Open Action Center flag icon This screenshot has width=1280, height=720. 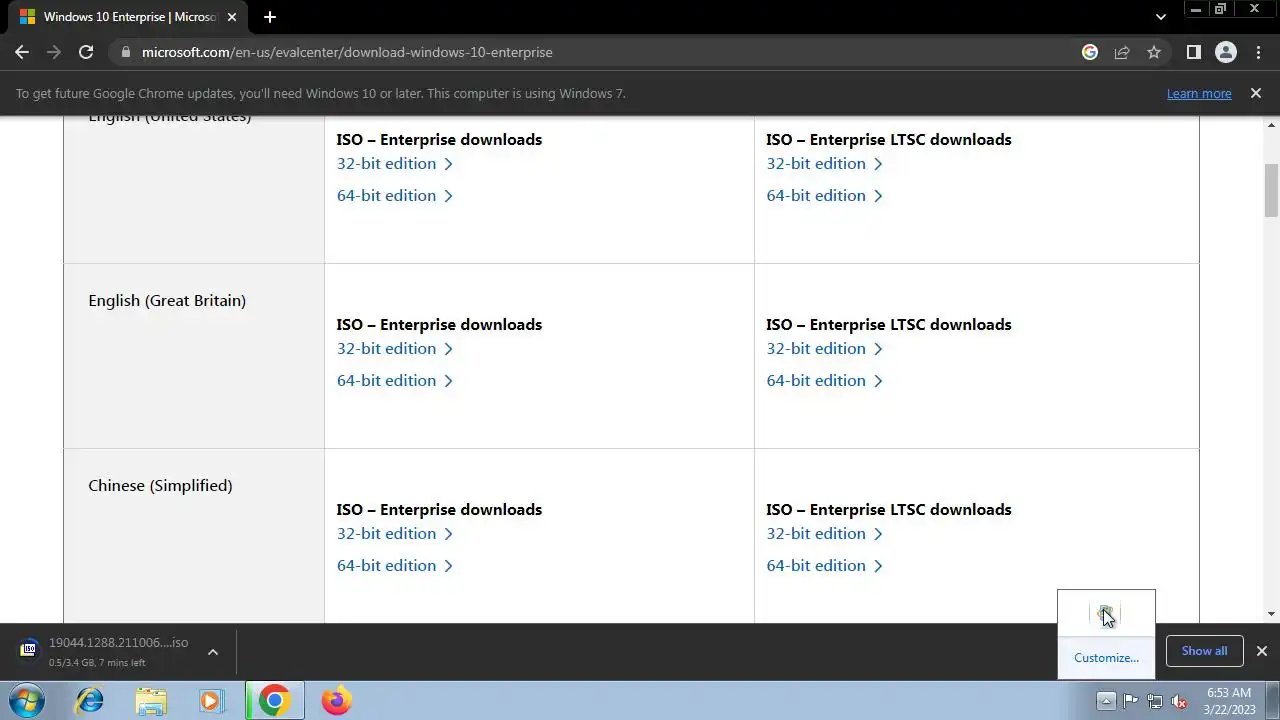click(x=1130, y=700)
